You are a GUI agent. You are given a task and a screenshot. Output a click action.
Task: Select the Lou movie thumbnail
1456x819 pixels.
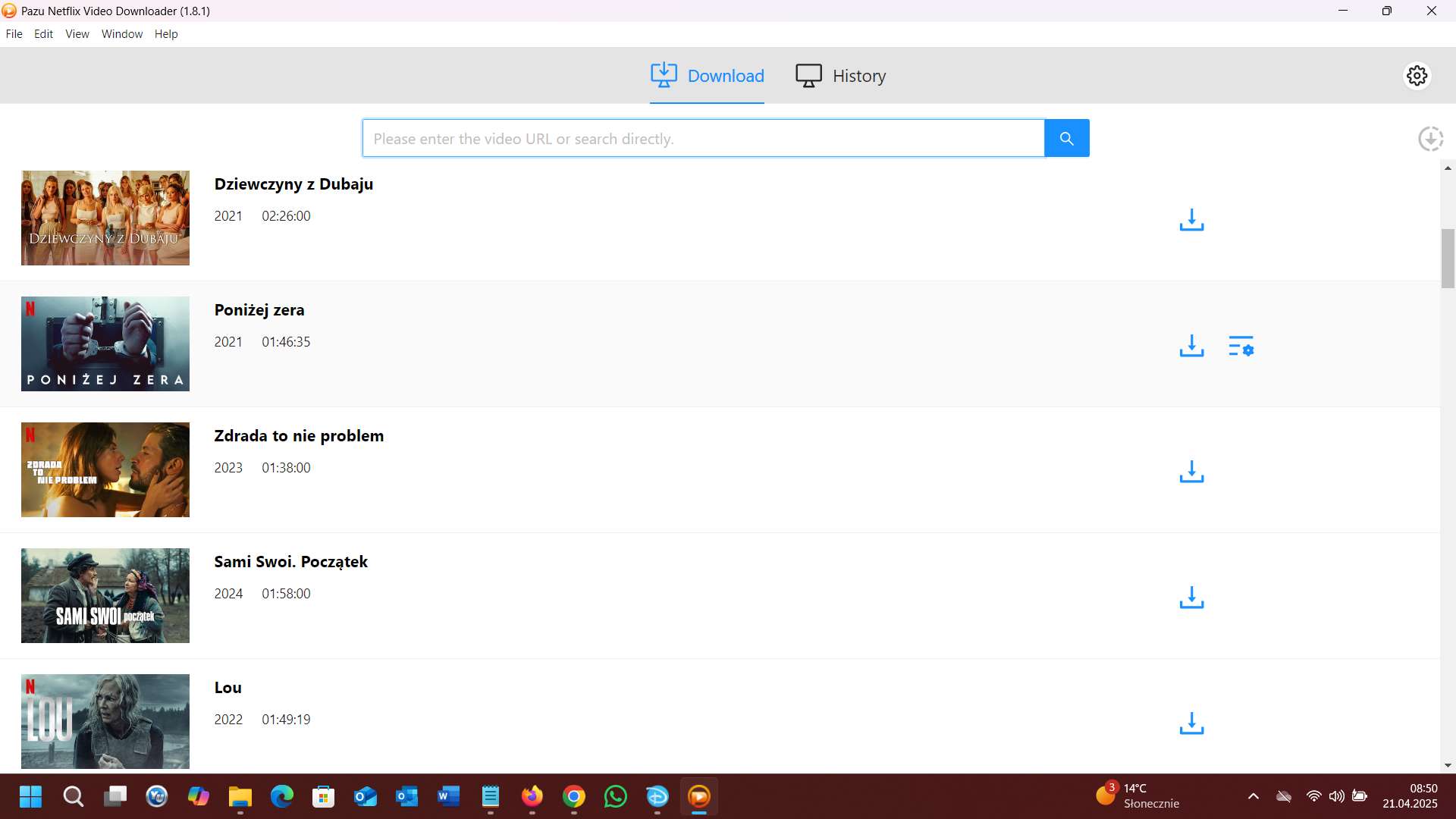tap(105, 721)
